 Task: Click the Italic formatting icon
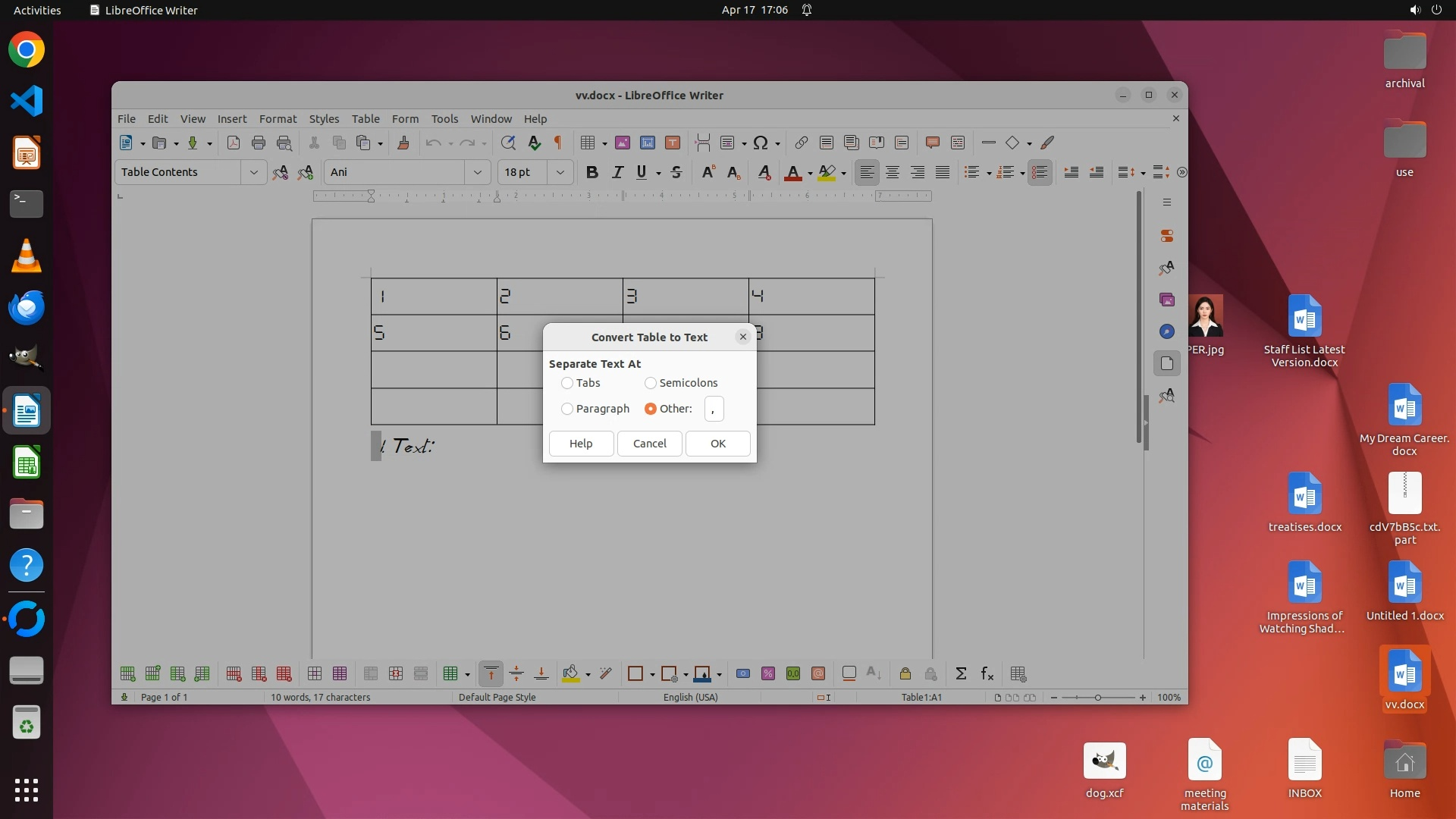point(617,173)
